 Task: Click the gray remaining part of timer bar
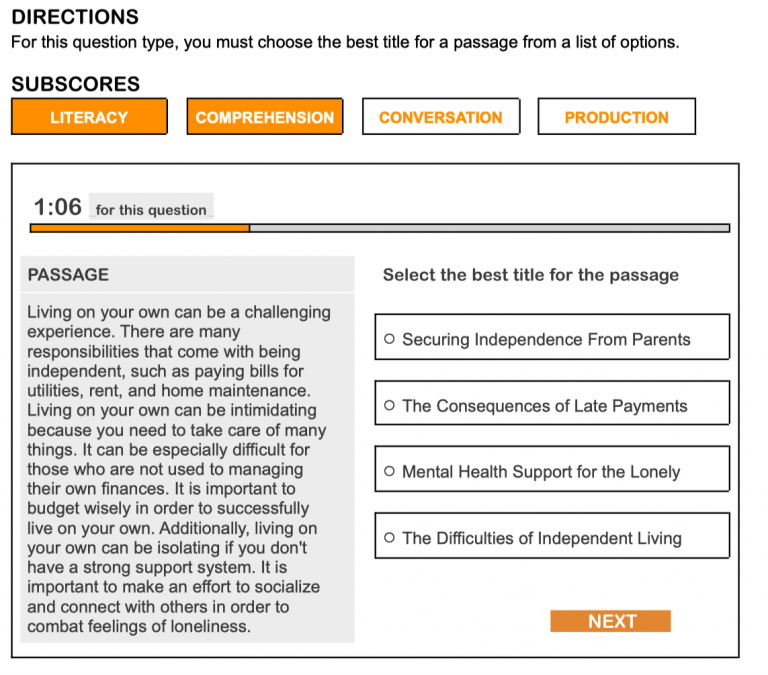490,228
